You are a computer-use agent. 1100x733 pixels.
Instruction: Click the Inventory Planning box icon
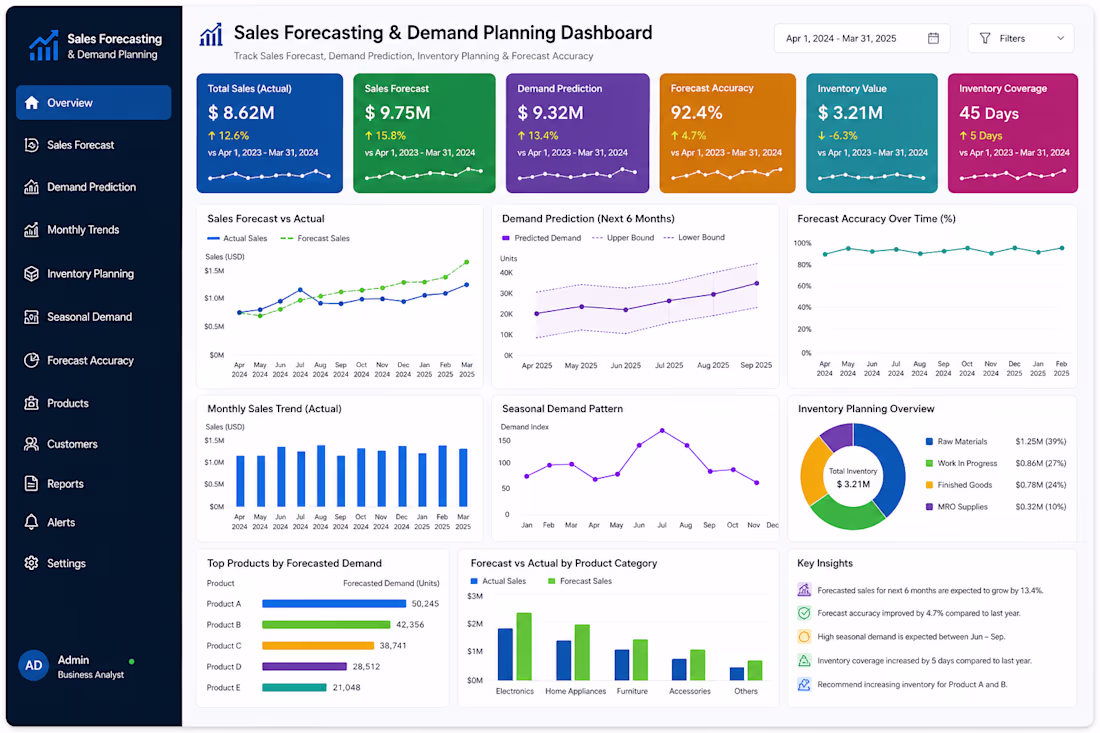tap(31, 274)
